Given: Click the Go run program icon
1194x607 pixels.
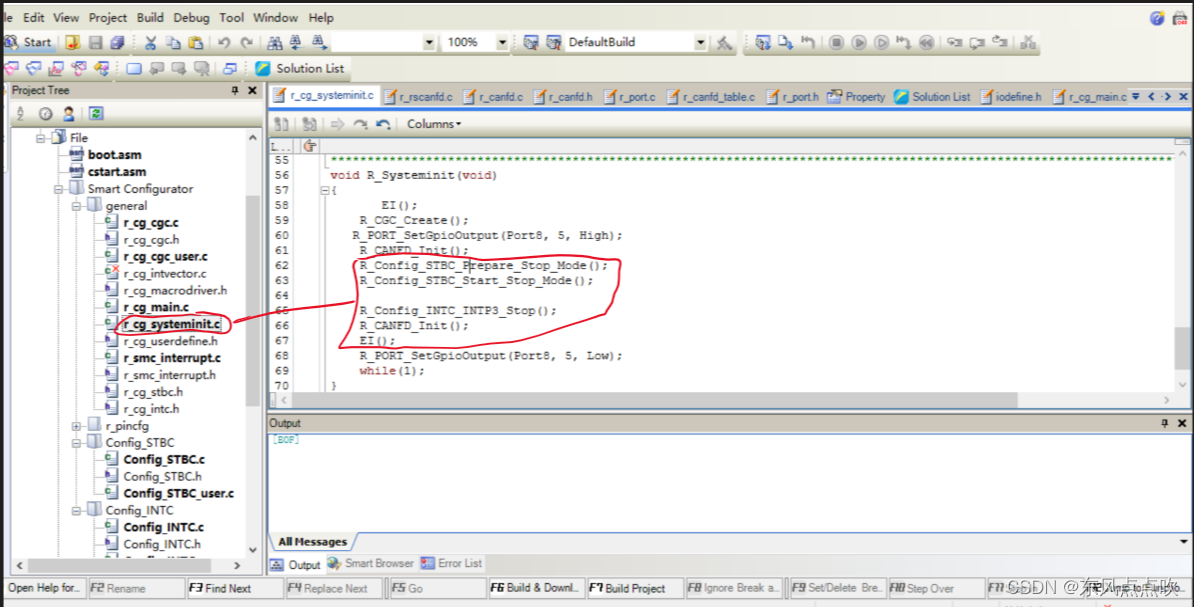Looking at the screenshot, I should 859,43.
